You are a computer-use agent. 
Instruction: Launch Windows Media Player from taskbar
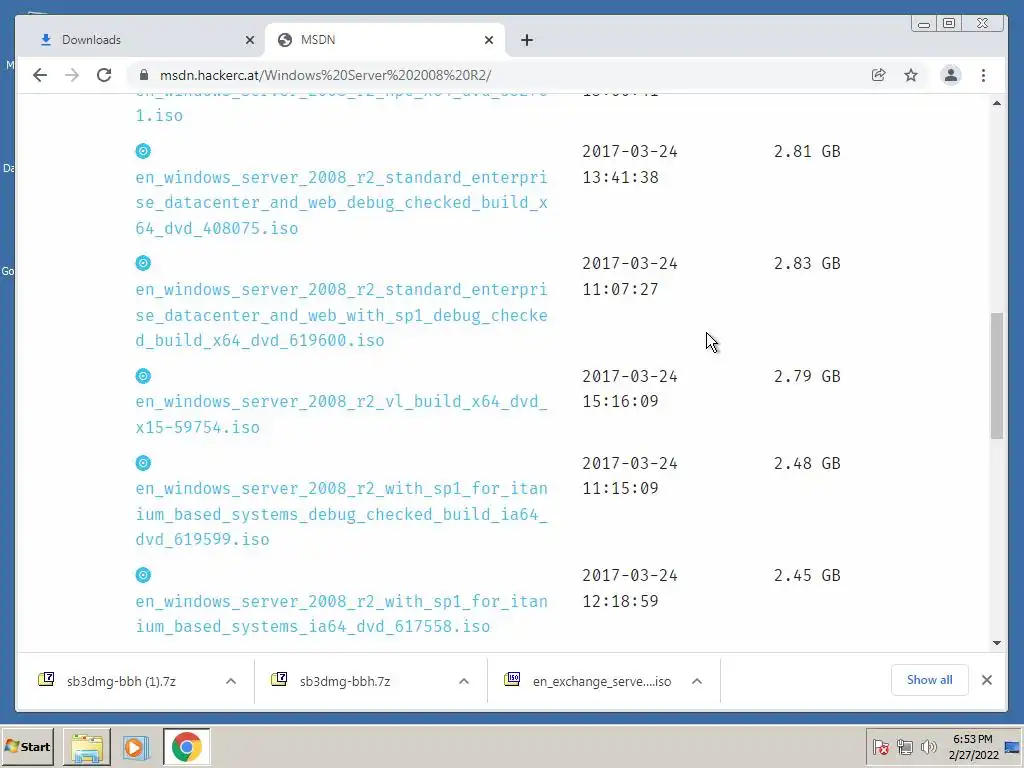tap(136, 747)
